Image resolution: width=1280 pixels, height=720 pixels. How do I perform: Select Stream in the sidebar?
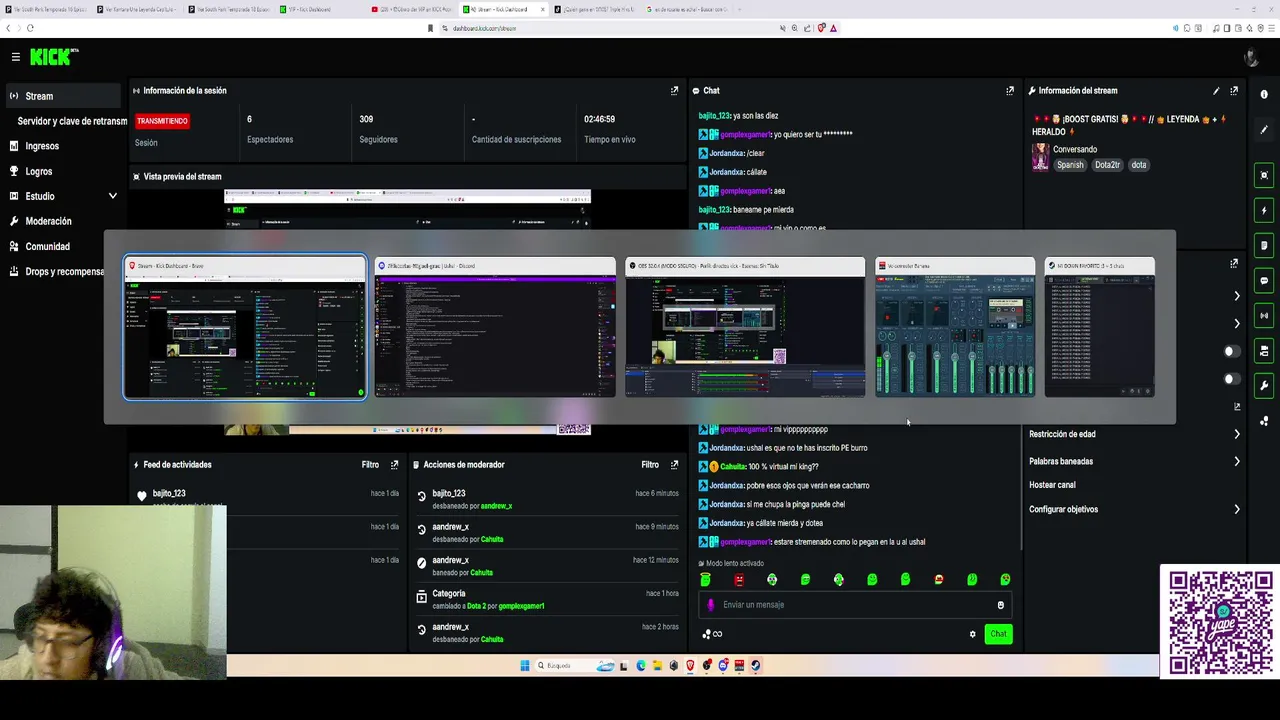(62, 96)
